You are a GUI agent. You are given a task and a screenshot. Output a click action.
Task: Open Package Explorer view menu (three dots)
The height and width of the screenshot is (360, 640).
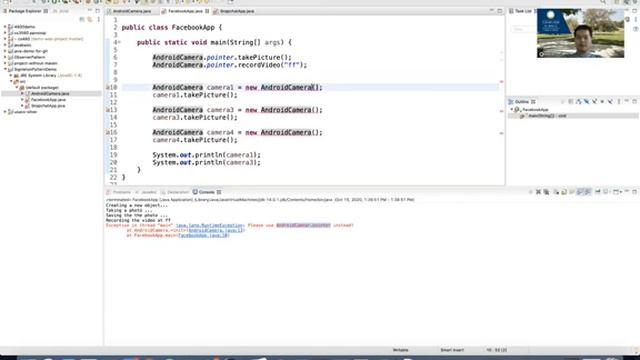point(98,19)
